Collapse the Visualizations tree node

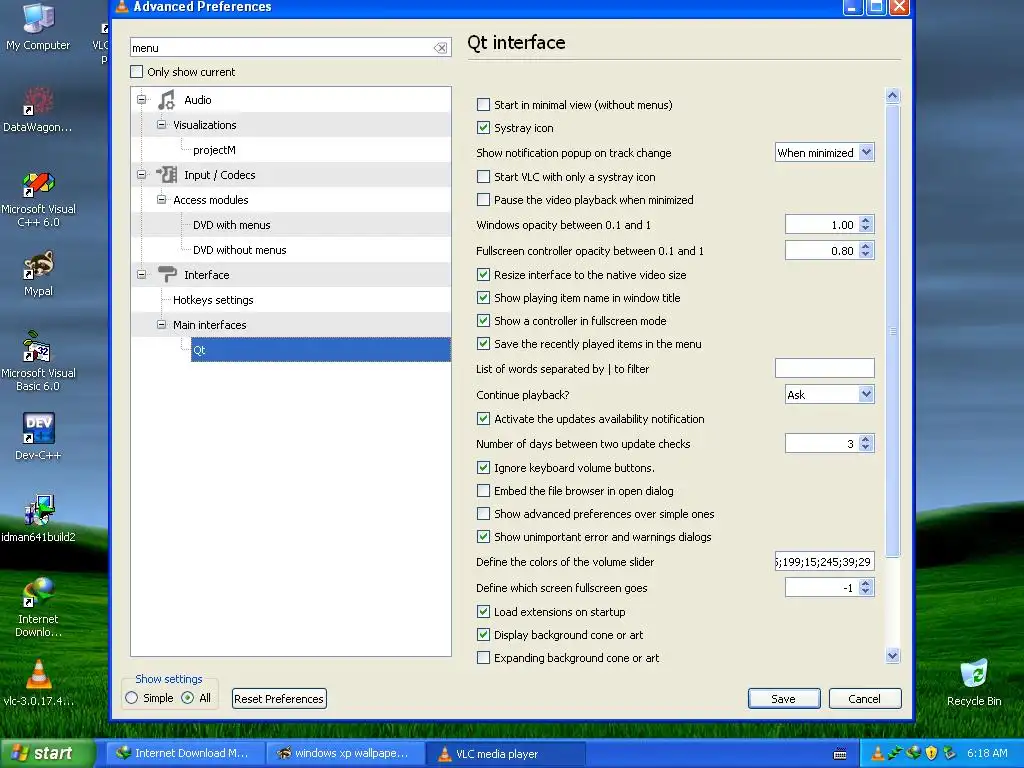pyautogui.click(x=161, y=125)
